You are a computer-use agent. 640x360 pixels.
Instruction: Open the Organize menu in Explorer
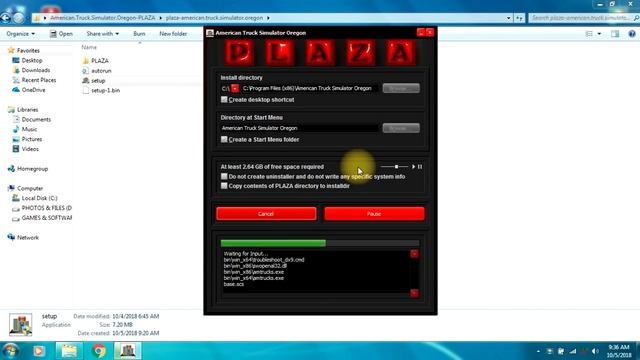pyautogui.click(x=20, y=34)
